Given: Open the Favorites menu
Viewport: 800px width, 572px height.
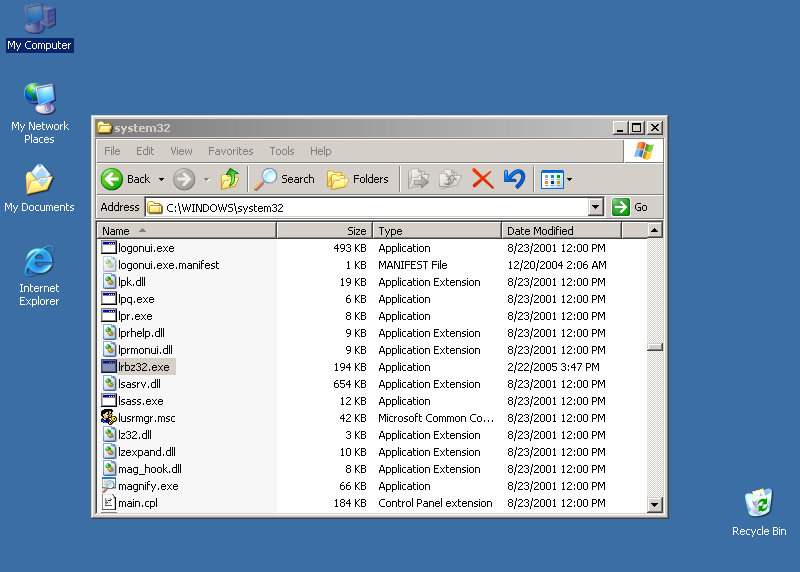Looking at the screenshot, I should coord(230,151).
